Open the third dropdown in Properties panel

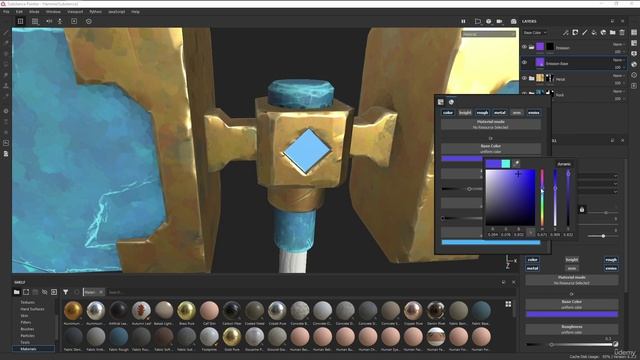click(x=598, y=191)
